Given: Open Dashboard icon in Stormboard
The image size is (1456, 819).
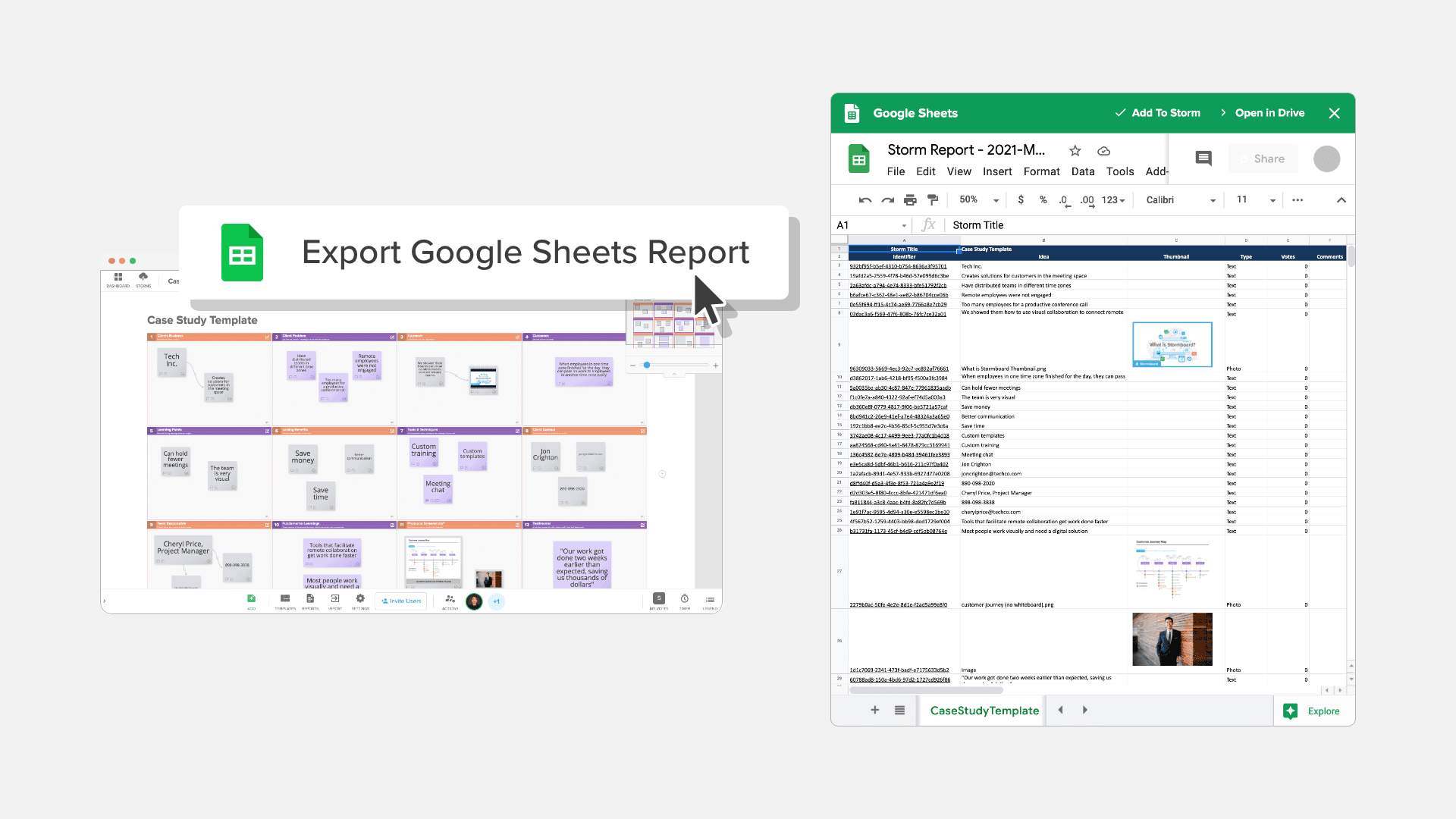Looking at the screenshot, I should [x=118, y=280].
